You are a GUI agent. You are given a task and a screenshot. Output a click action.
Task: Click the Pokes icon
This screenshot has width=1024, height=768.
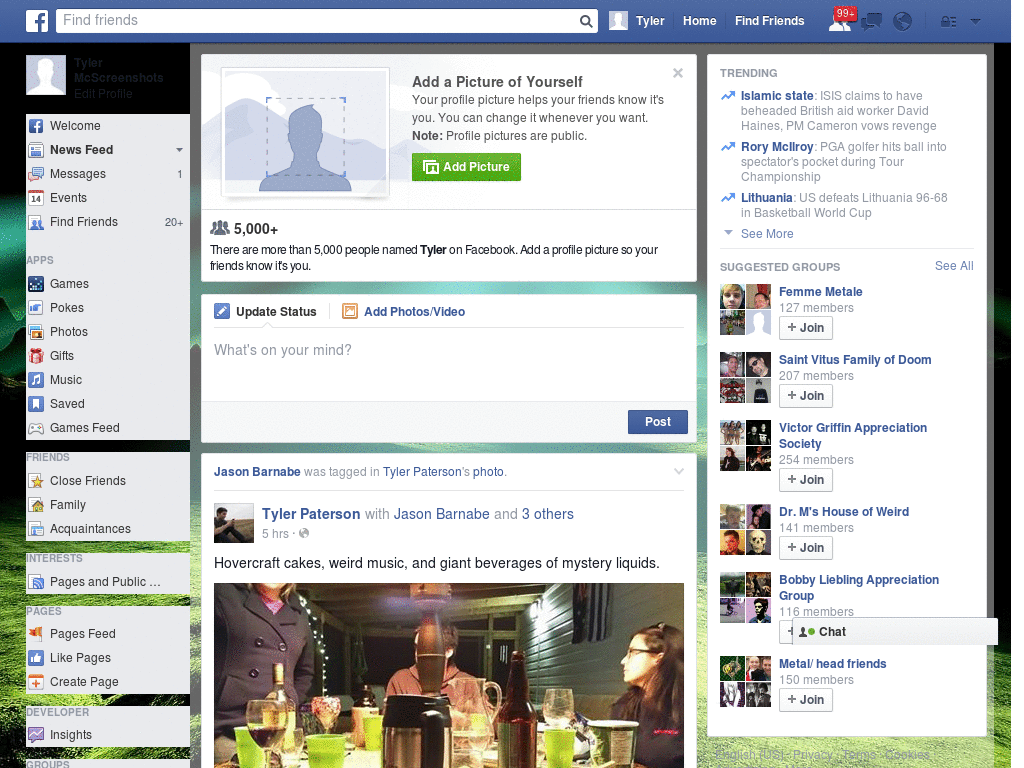coord(36,308)
